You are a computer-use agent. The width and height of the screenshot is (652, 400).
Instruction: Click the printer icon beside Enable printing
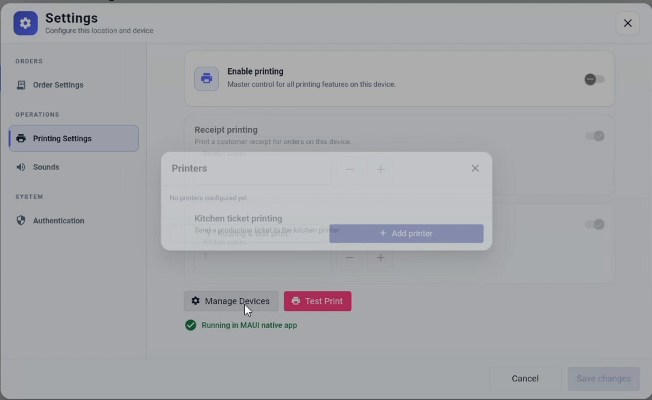(x=206, y=79)
